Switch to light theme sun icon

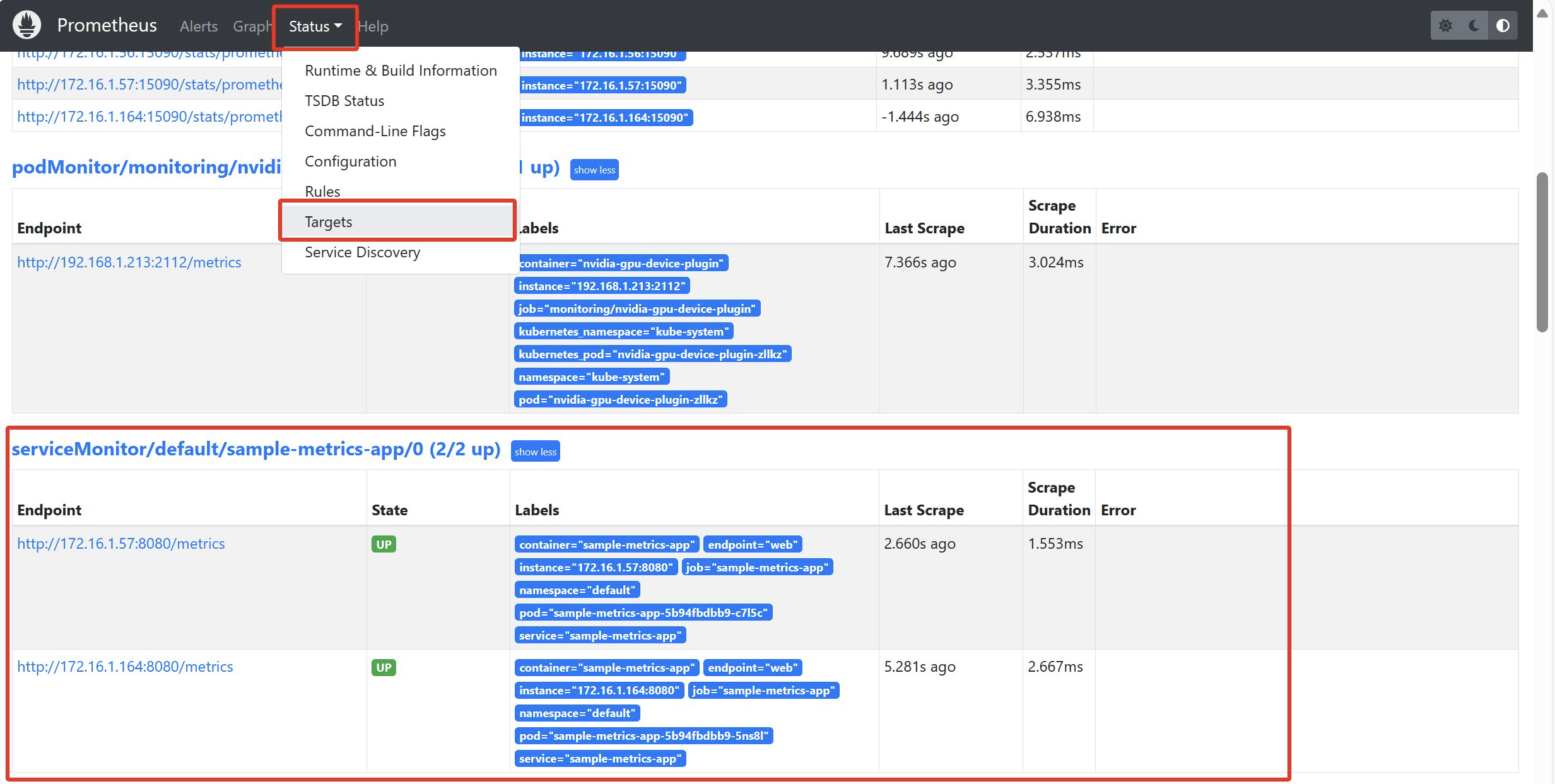(1445, 26)
